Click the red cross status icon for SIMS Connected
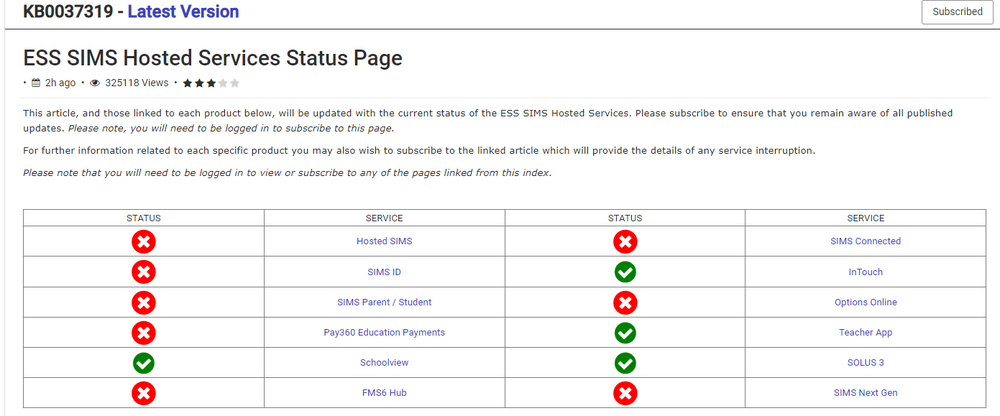This screenshot has width=1000, height=416. (x=625, y=241)
